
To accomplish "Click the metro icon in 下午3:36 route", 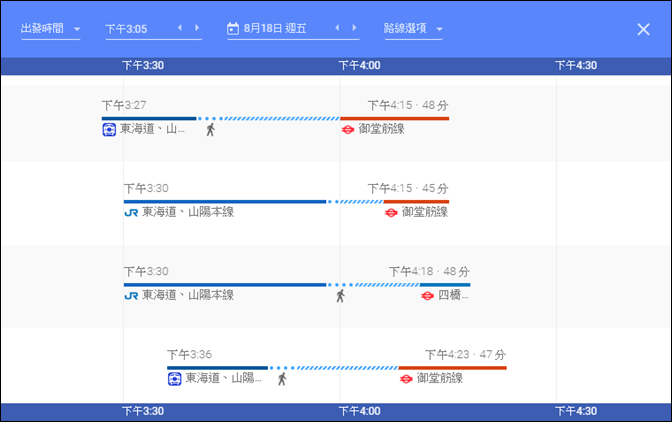I will click(x=406, y=379).
